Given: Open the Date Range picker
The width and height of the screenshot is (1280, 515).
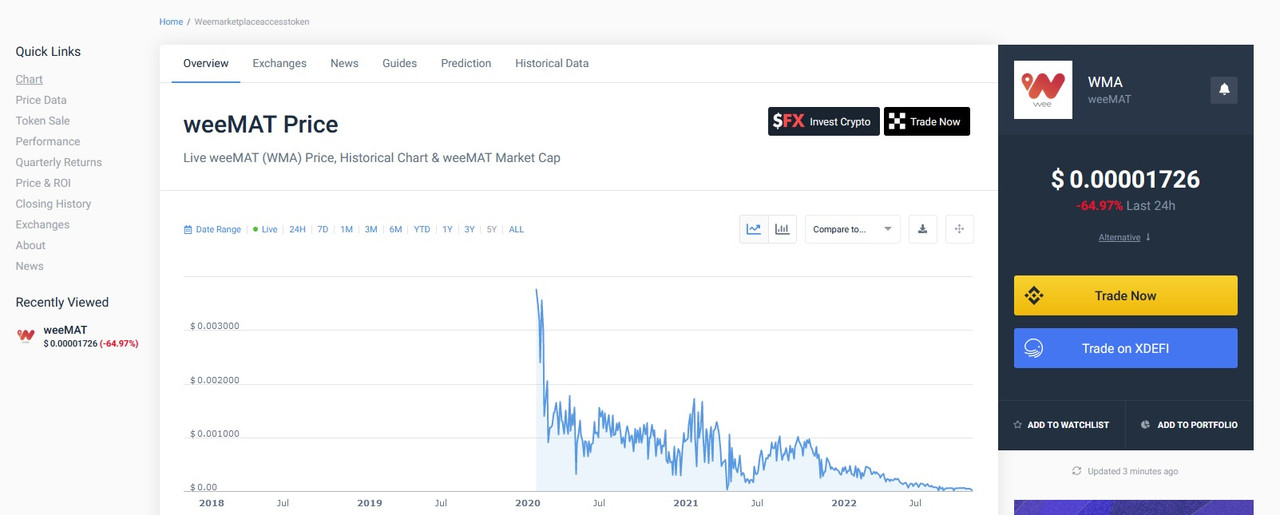Looking at the screenshot, I should (213, 230).
